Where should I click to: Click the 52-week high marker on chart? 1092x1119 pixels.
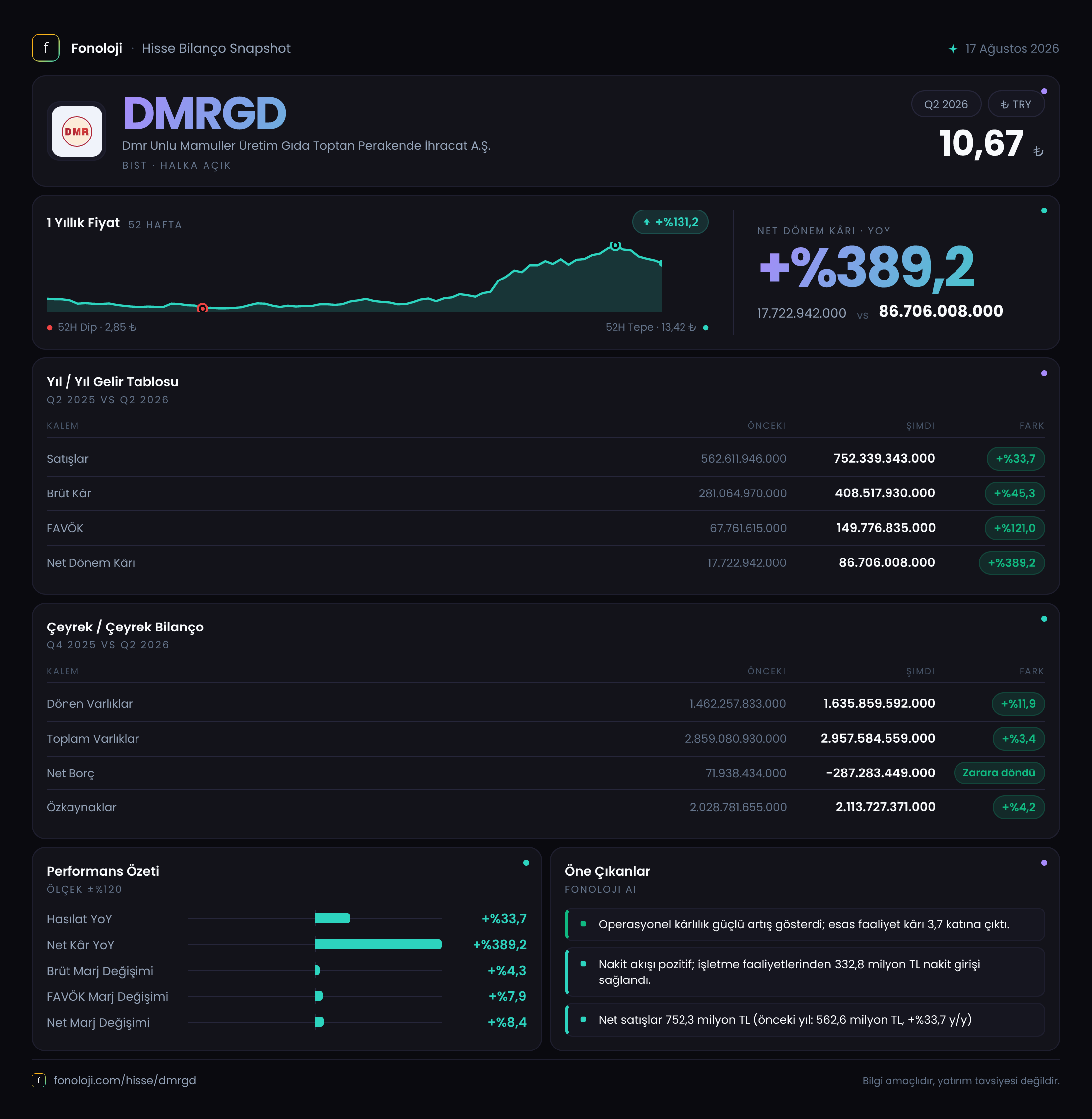(615, 245)
